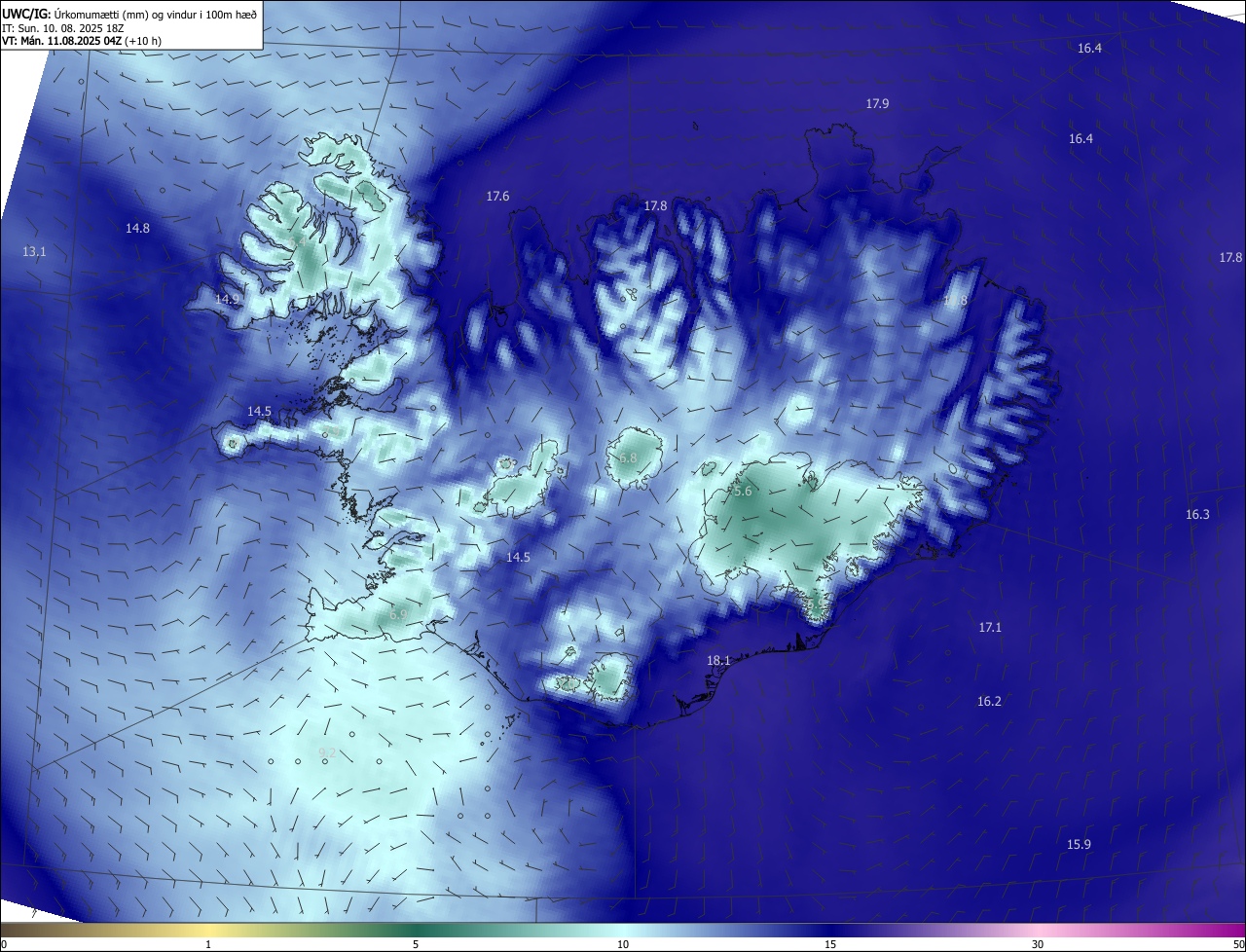
Task: Click the color scale label 0
Action: click(x=3, y=945)
